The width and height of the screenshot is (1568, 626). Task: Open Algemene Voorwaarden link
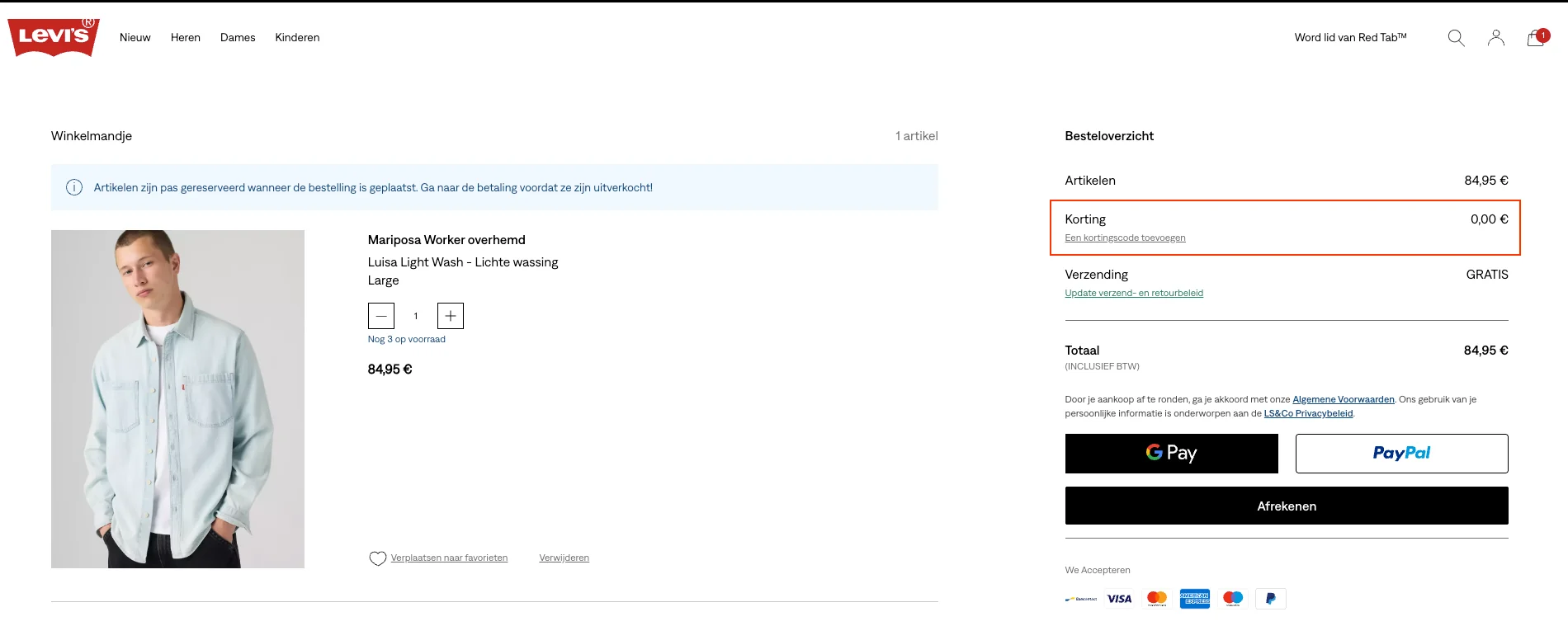[x=1344, y=399]
